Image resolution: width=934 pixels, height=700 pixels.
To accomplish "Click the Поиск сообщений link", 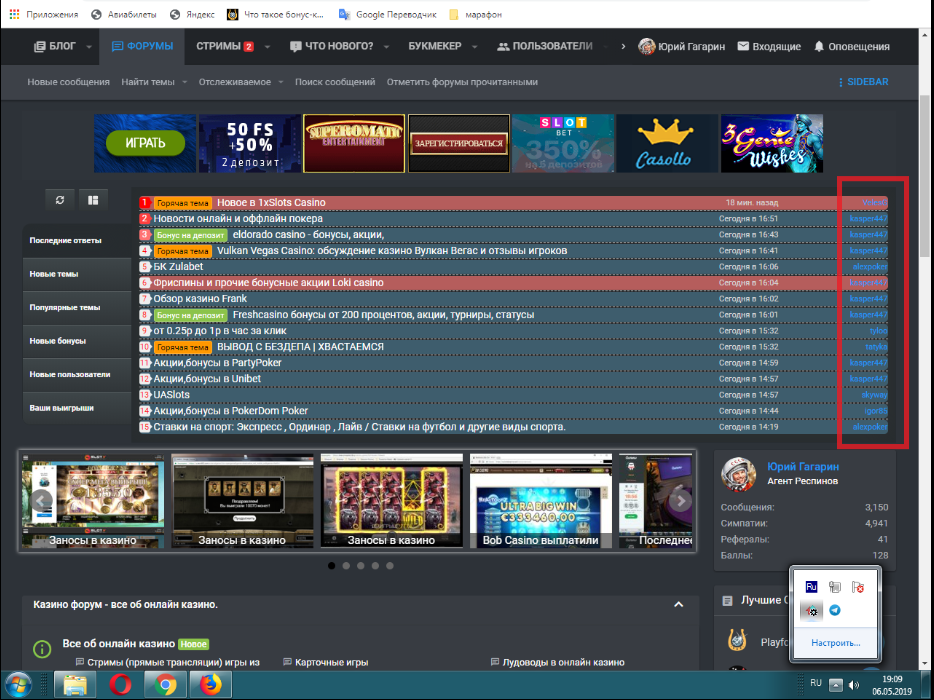I will (x=335, y=82).
